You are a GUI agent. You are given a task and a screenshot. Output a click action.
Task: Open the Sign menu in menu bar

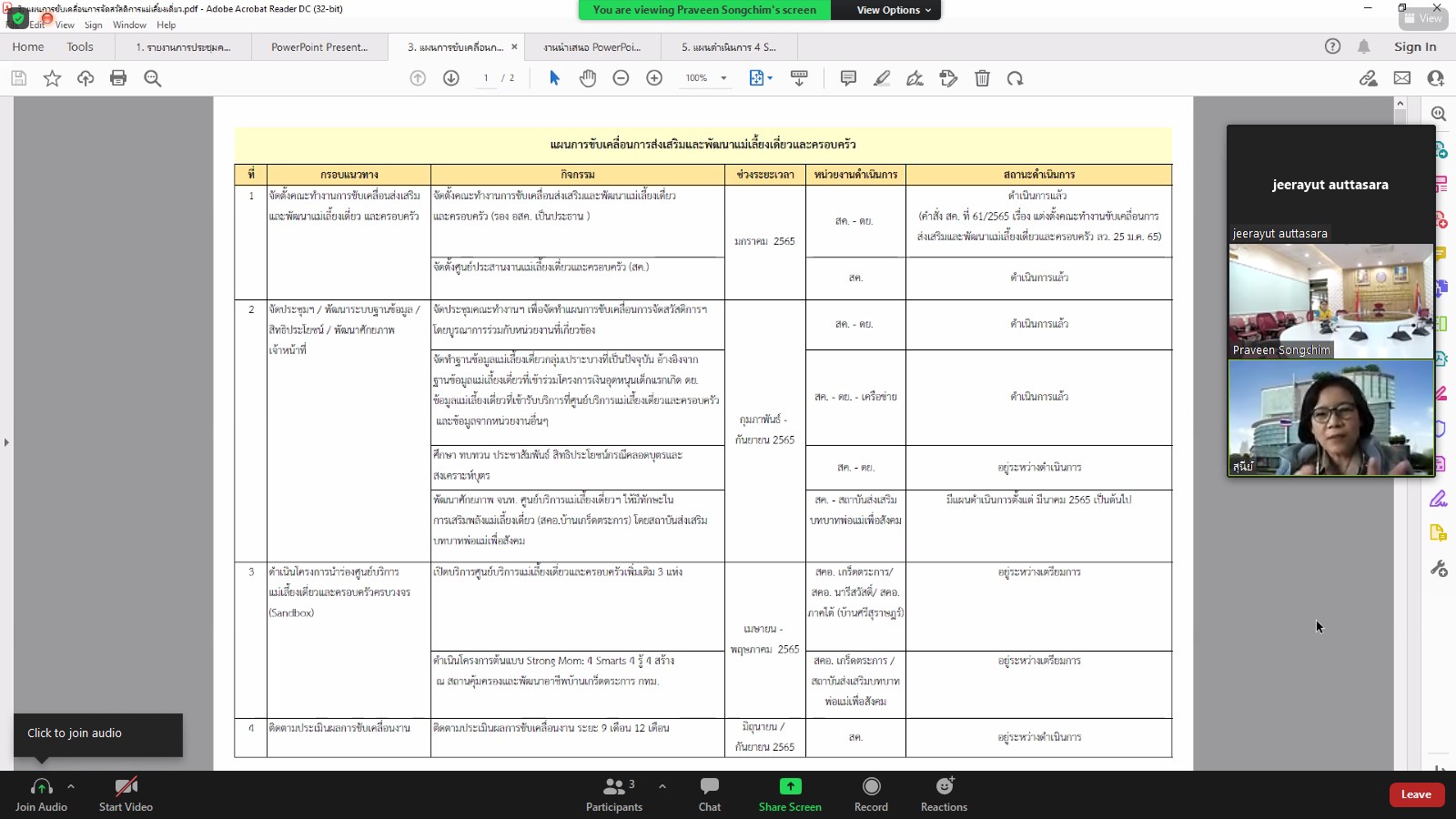(93, 25)
